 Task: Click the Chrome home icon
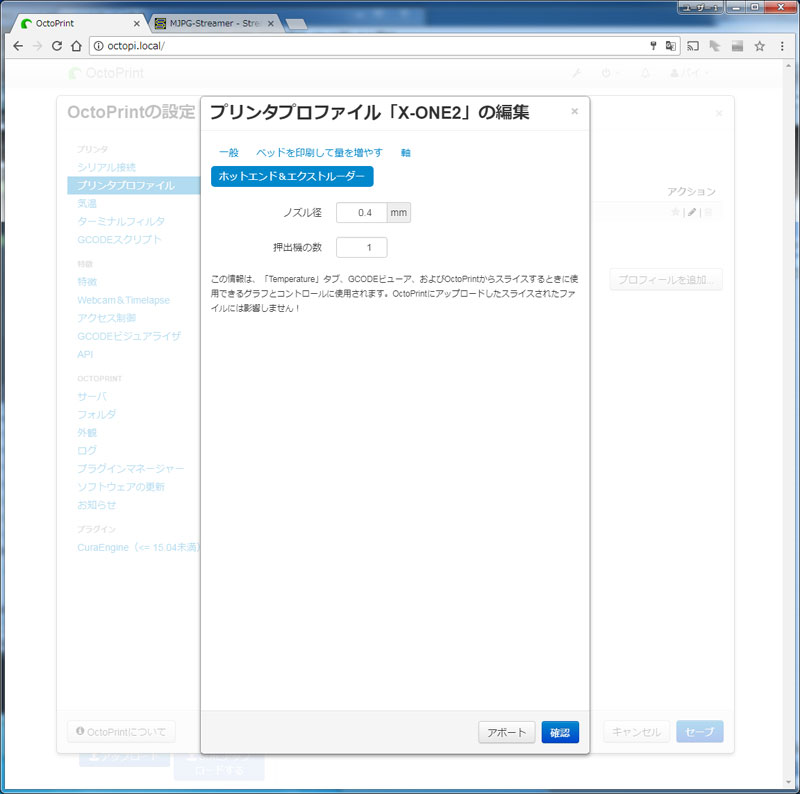[76, 46]
